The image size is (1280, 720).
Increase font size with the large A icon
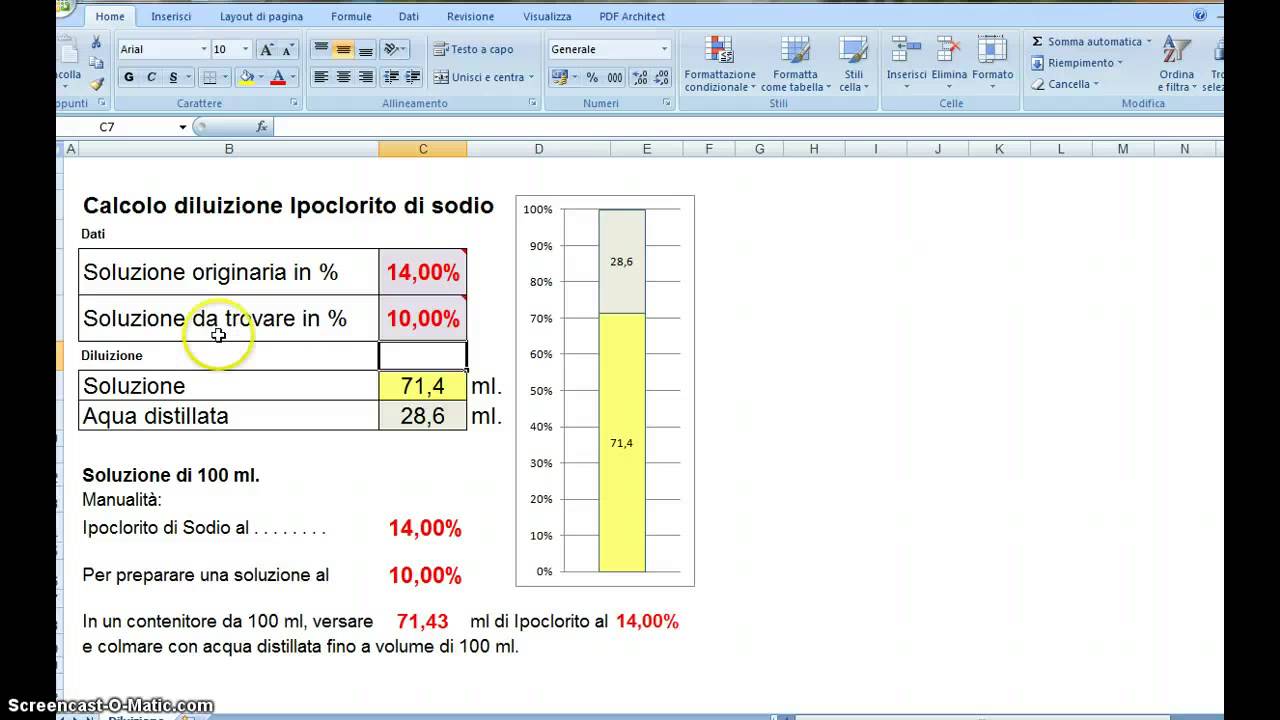click(x=267, y=49)
